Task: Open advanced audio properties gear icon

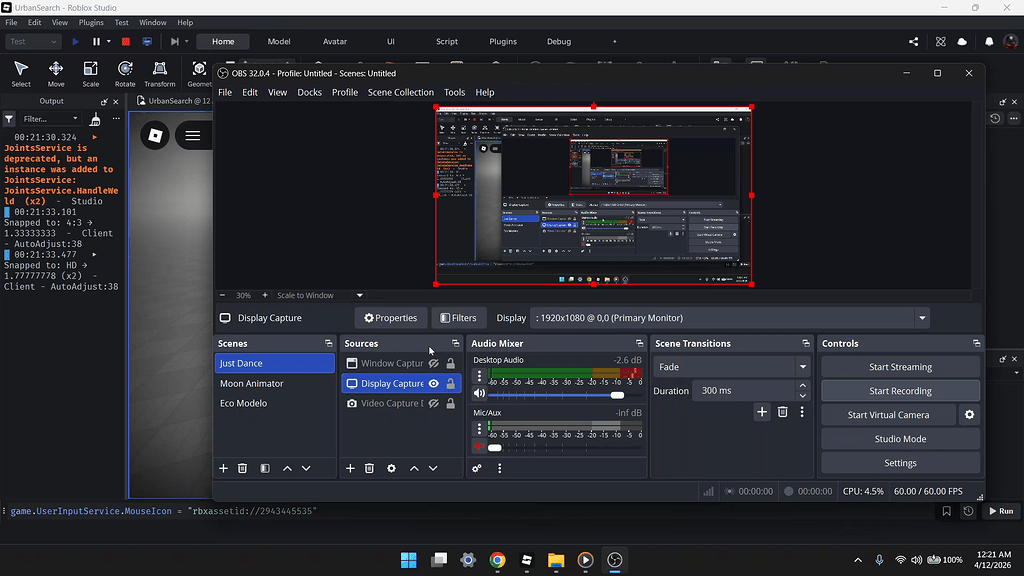Action: click(477, 468)
